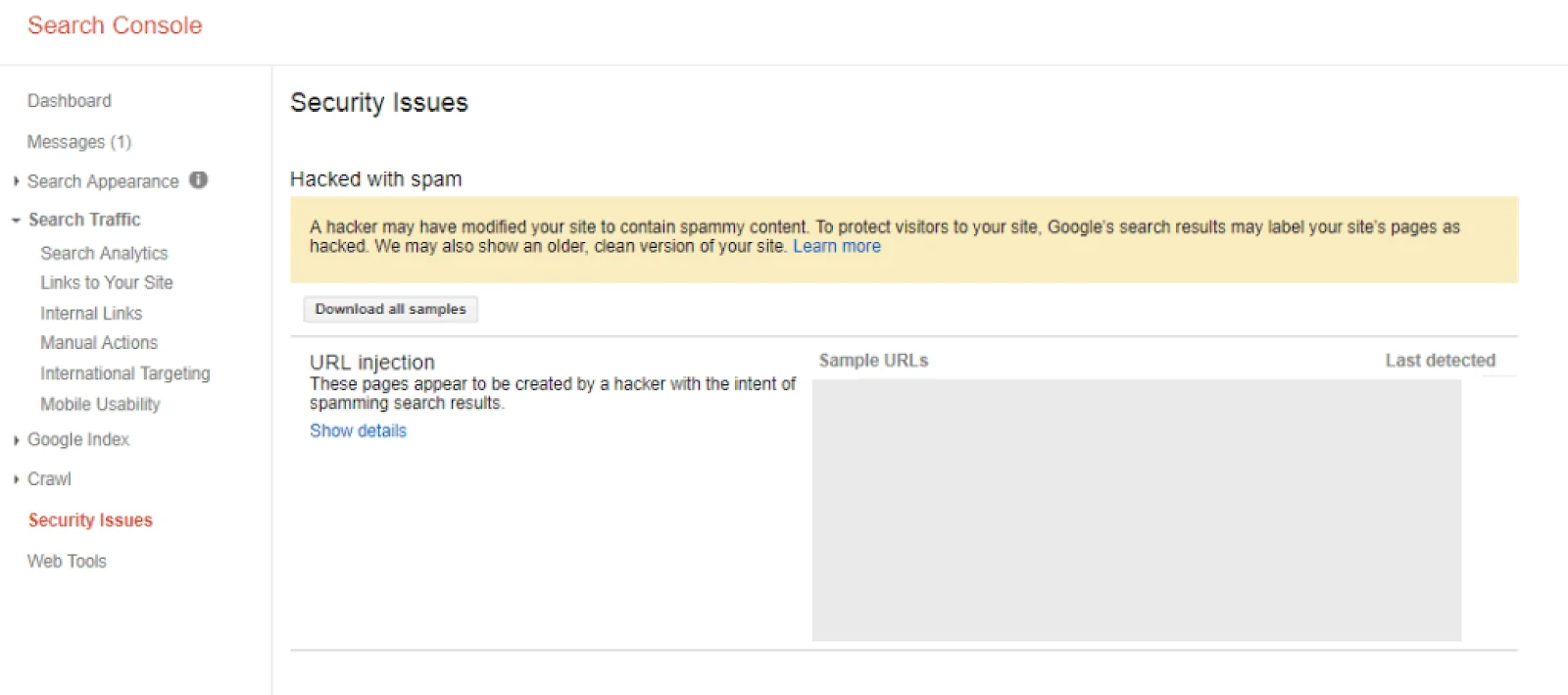Click the Search Console logo
1568x695 pixels.
pyautogui.click(x=115, y=25)
